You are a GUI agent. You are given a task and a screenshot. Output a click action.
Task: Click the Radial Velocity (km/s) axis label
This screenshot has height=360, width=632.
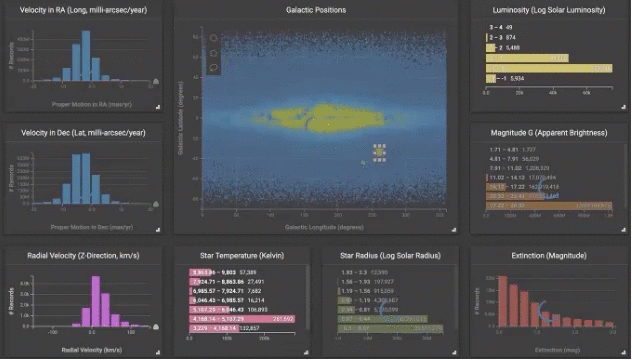[x=92, y=350]
